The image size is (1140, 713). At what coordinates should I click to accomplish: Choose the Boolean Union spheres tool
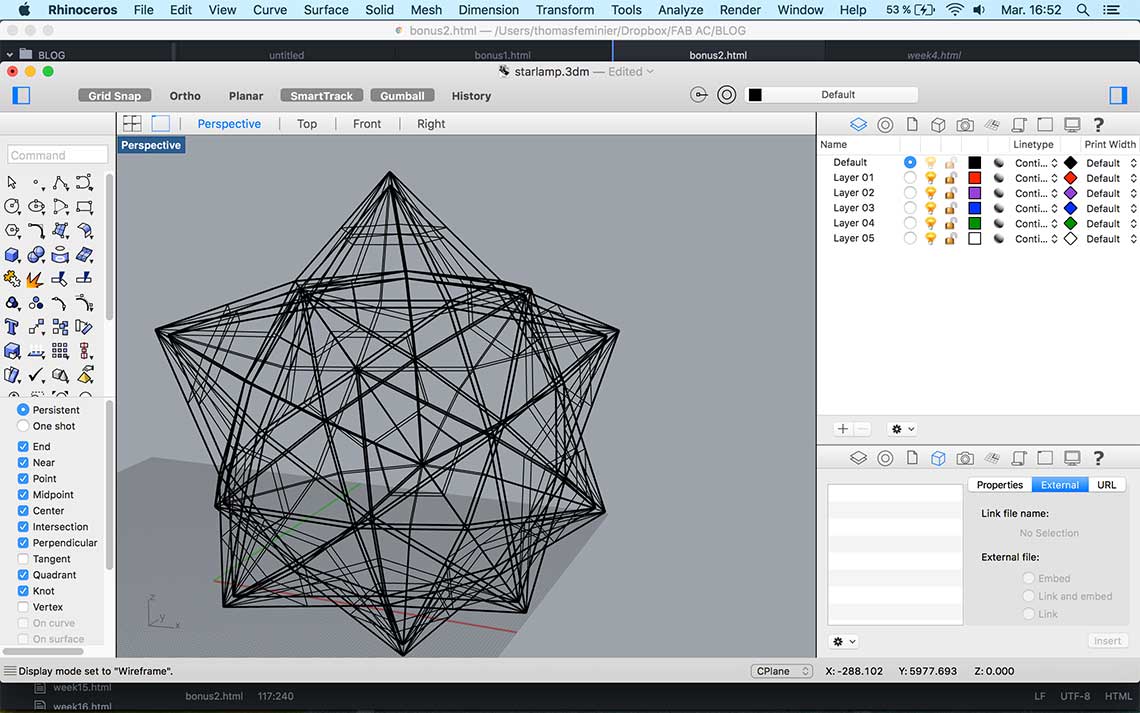point(36,255)
